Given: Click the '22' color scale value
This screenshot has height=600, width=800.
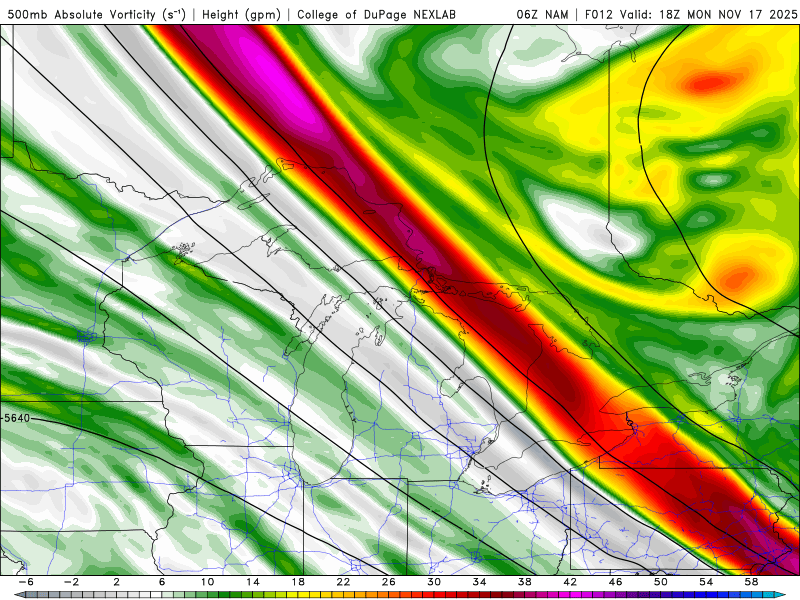Looking at the screenshot, I should tap(343, 582).
